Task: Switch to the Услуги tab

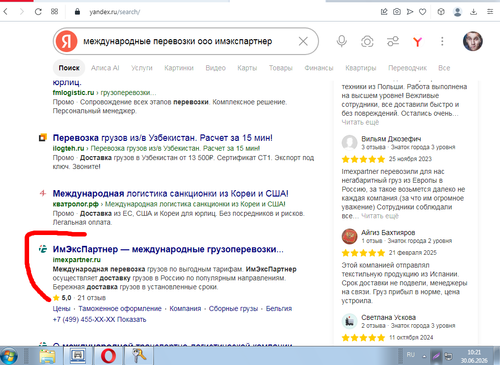Action: [142, 68]
